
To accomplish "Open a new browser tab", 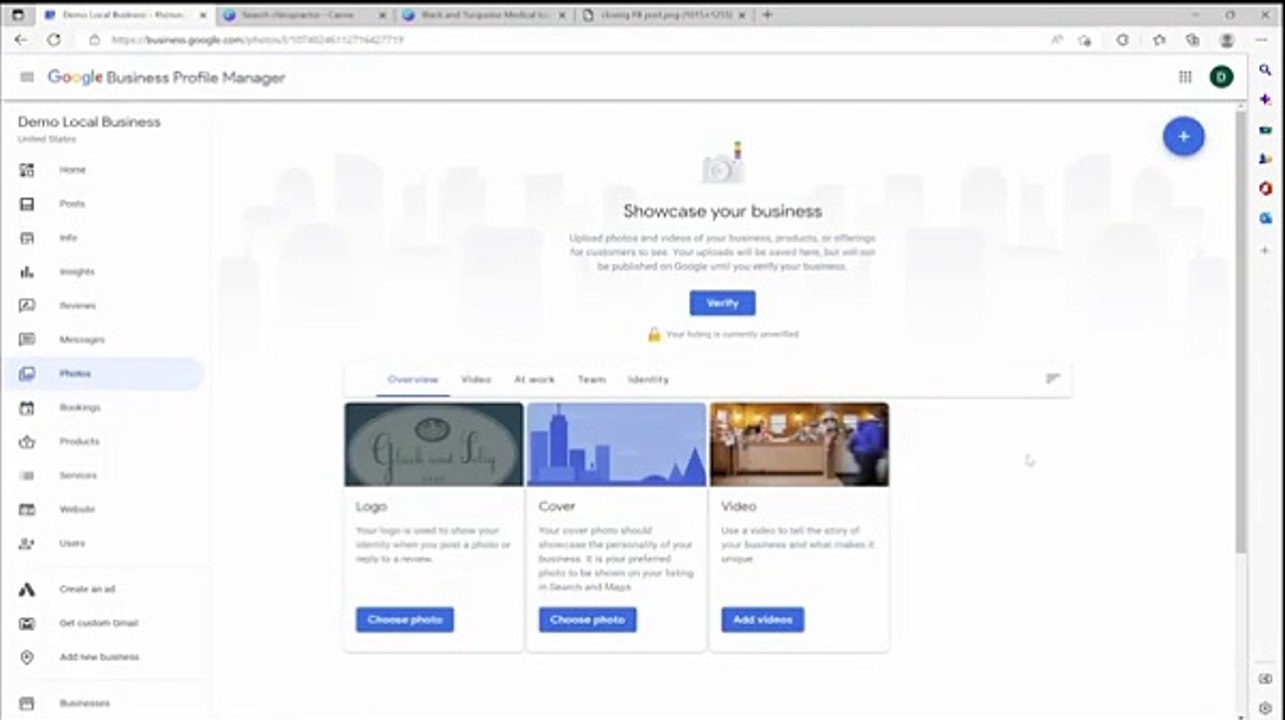I will click(x=767, y=15).
